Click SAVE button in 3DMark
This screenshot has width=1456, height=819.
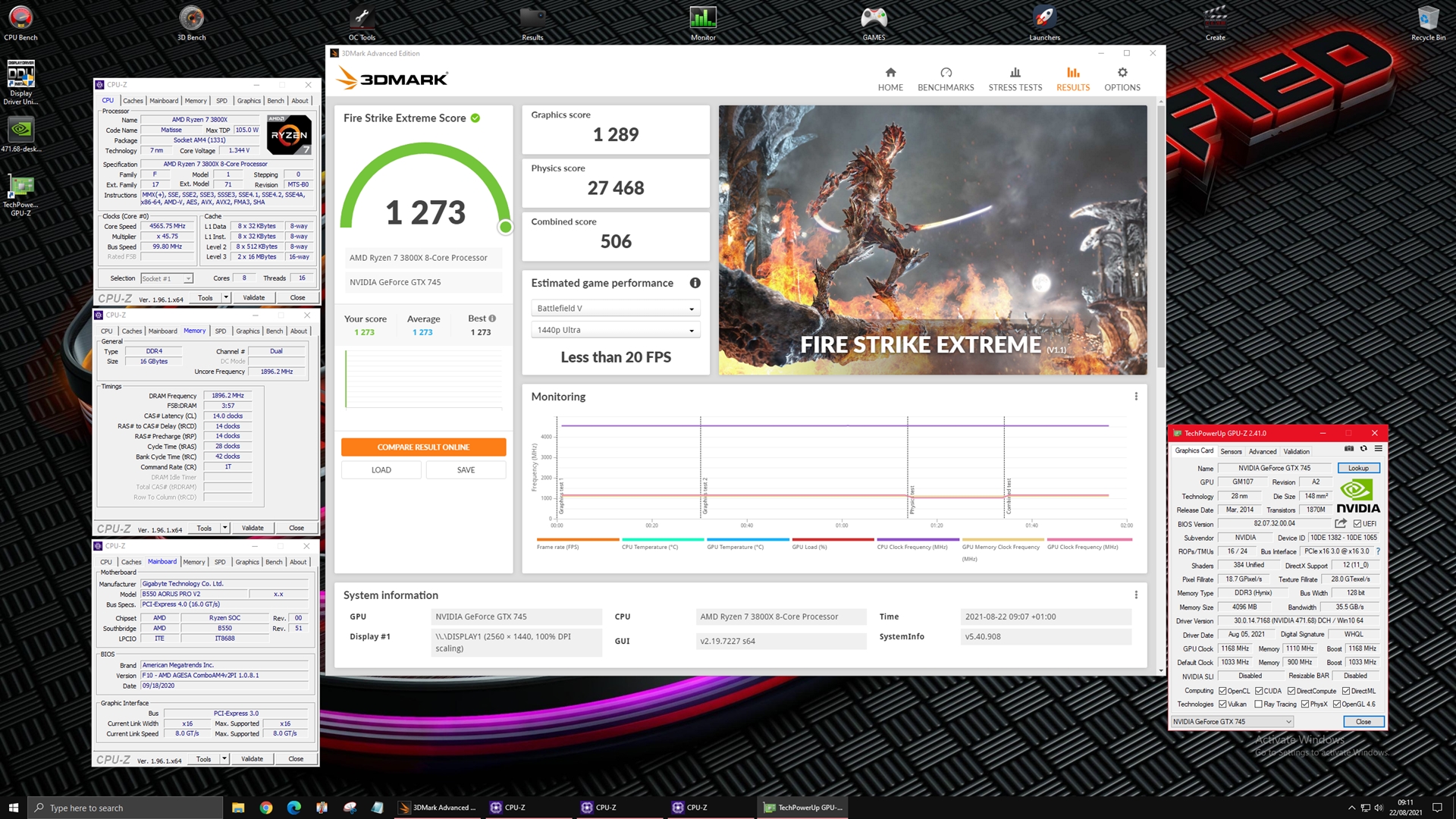[466, 470]
